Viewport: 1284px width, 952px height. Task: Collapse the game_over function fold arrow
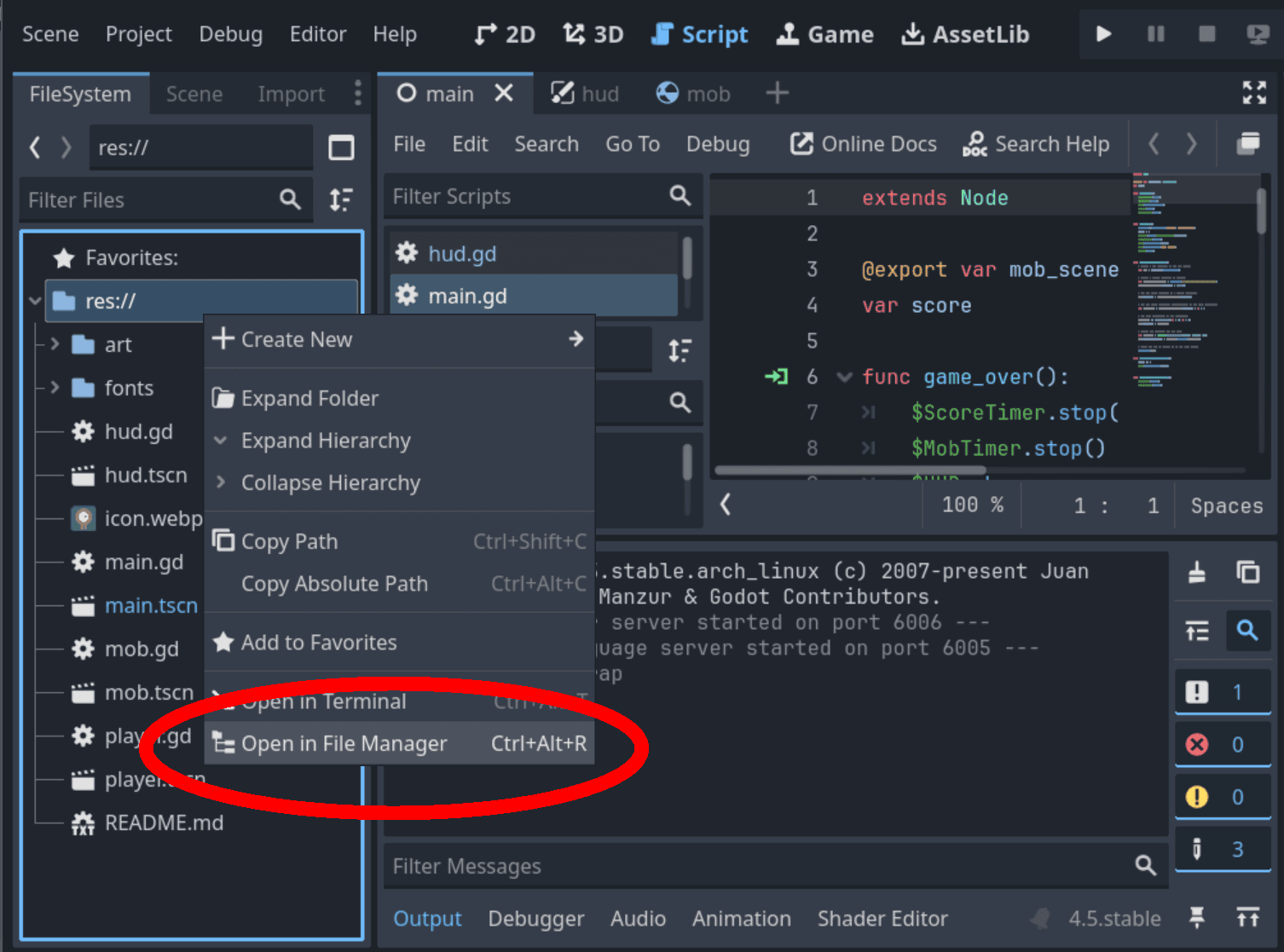[x=843, y=377]
